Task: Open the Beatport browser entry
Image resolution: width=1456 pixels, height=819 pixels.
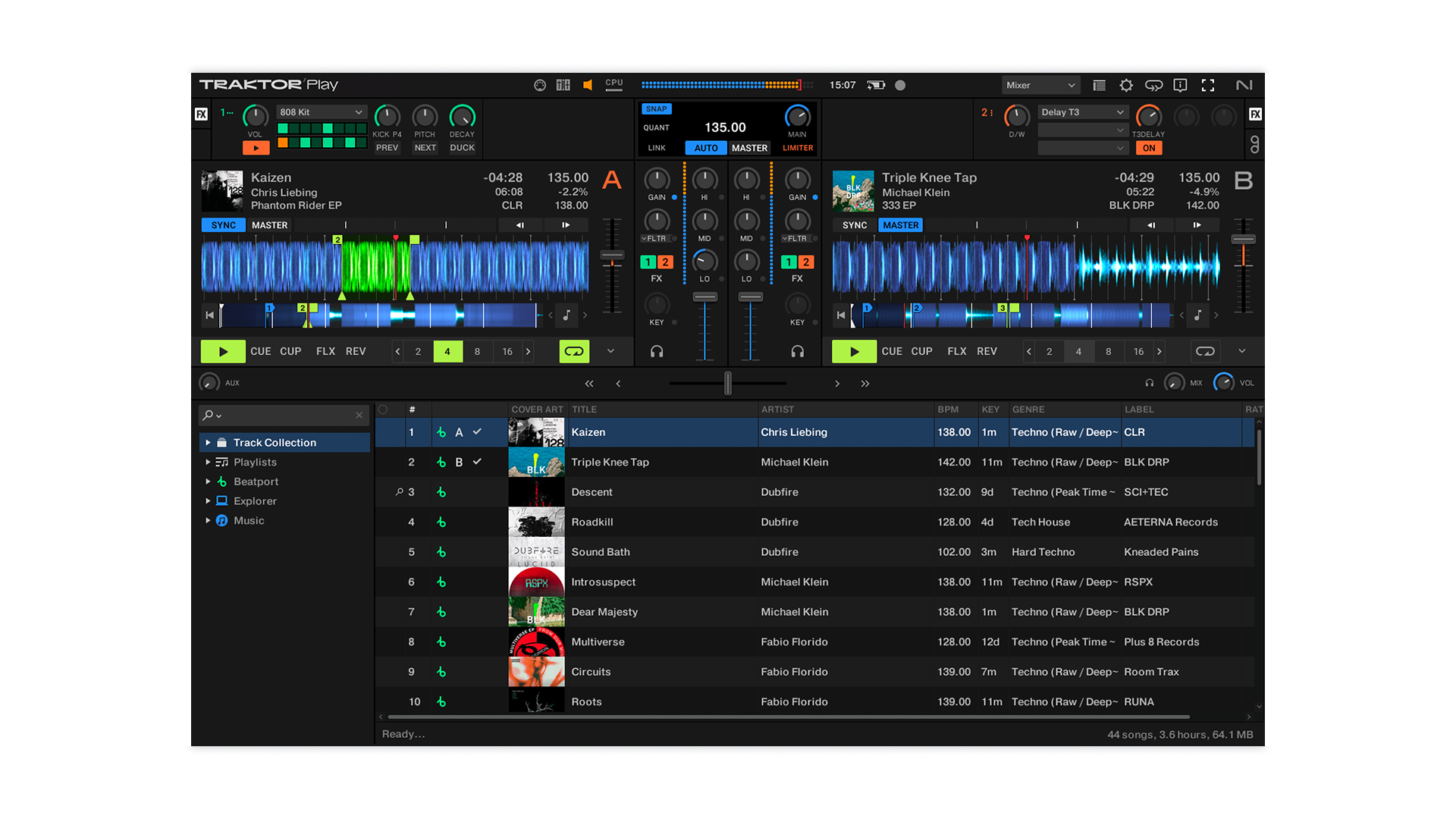Action: click(x=253, y=482)
